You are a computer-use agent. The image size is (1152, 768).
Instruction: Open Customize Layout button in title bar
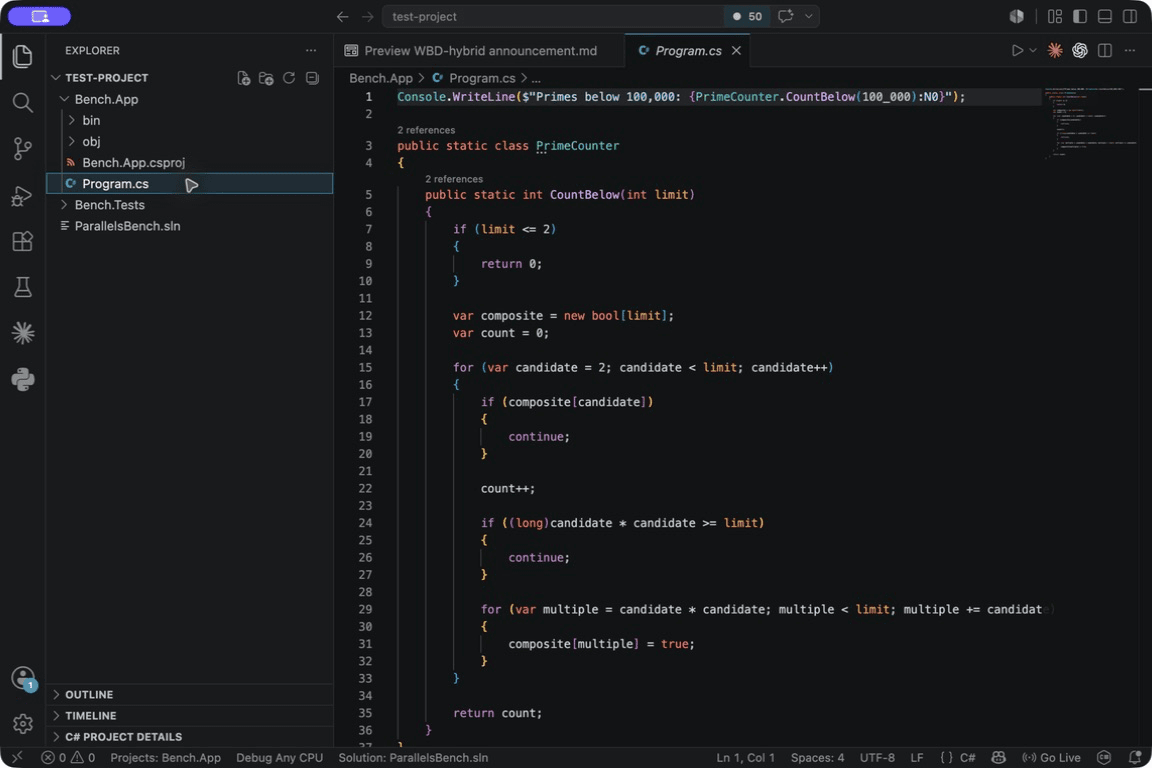(1055, 16)
